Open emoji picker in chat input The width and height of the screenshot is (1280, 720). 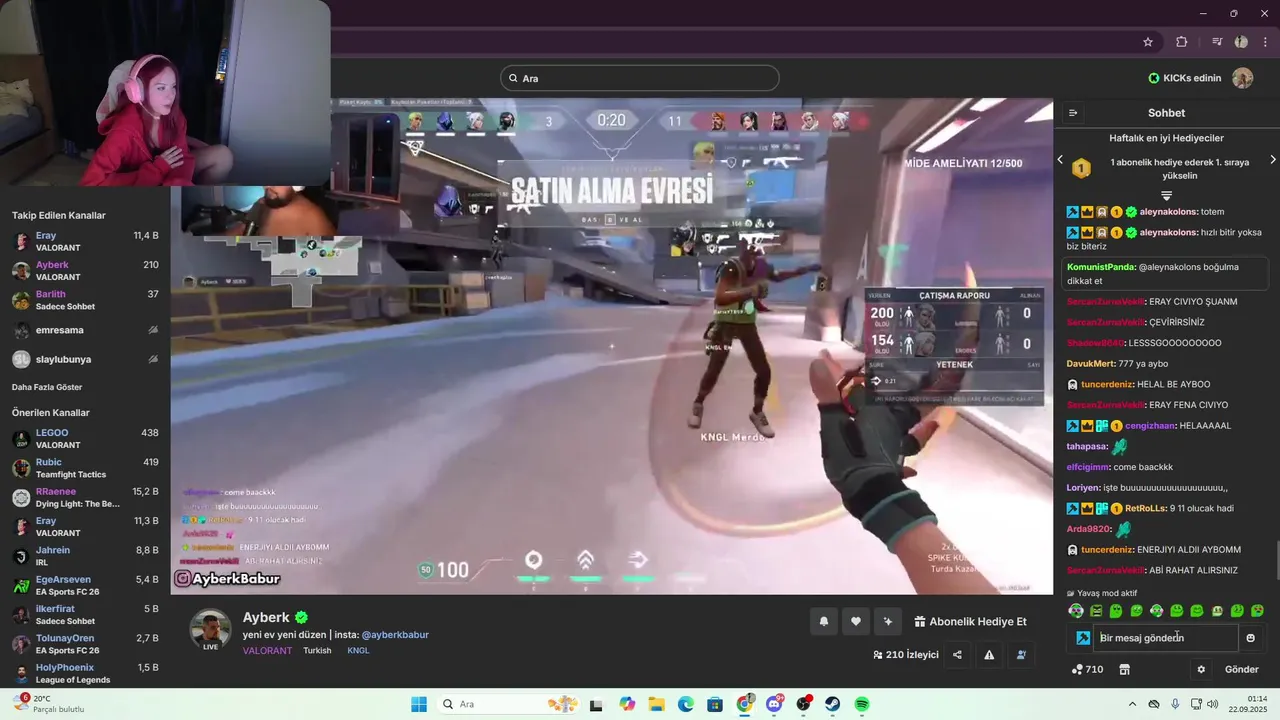(x=1250, y=638)
